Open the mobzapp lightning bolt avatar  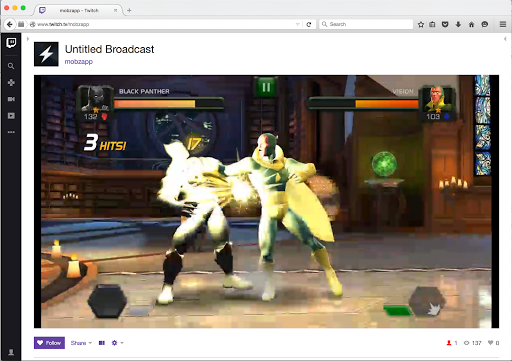coord(46,54)
